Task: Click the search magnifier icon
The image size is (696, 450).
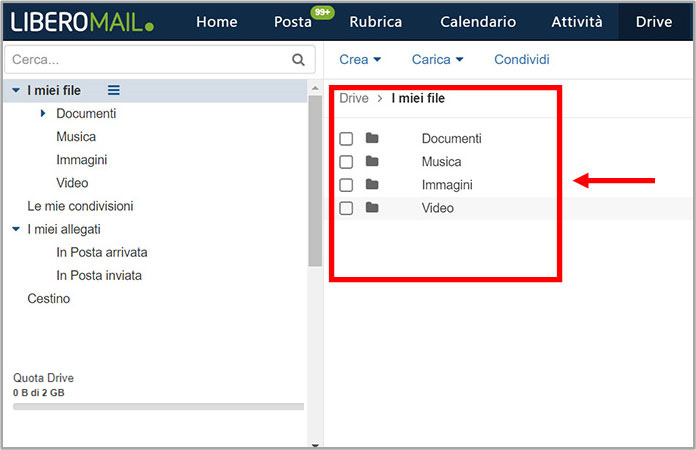Action: (x=297, y=60)
